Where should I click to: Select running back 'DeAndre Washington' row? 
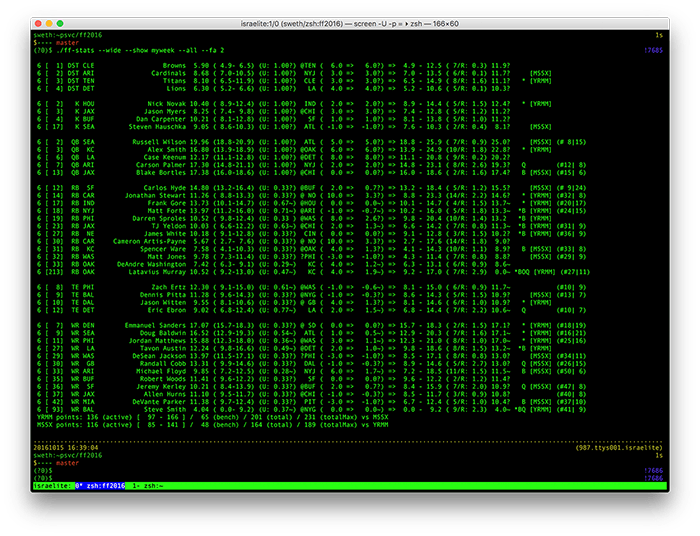(x=273, y=264)
